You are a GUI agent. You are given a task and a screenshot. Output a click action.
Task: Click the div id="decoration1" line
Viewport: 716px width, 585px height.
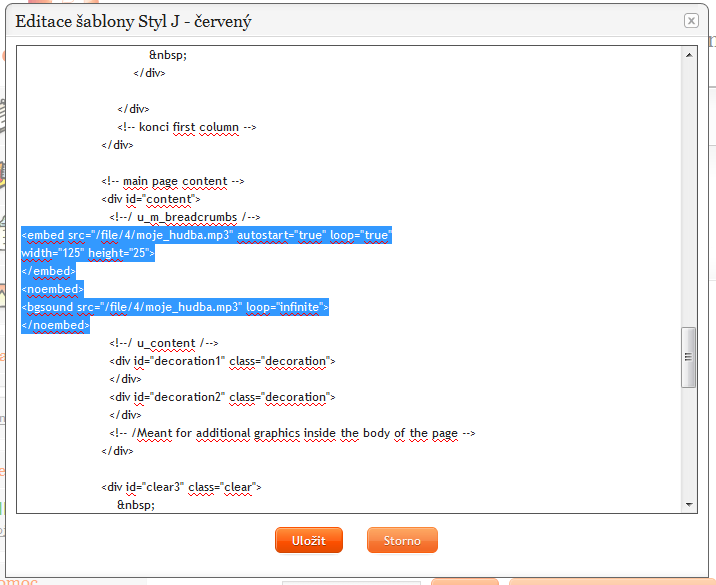click(x=222, y=361)
